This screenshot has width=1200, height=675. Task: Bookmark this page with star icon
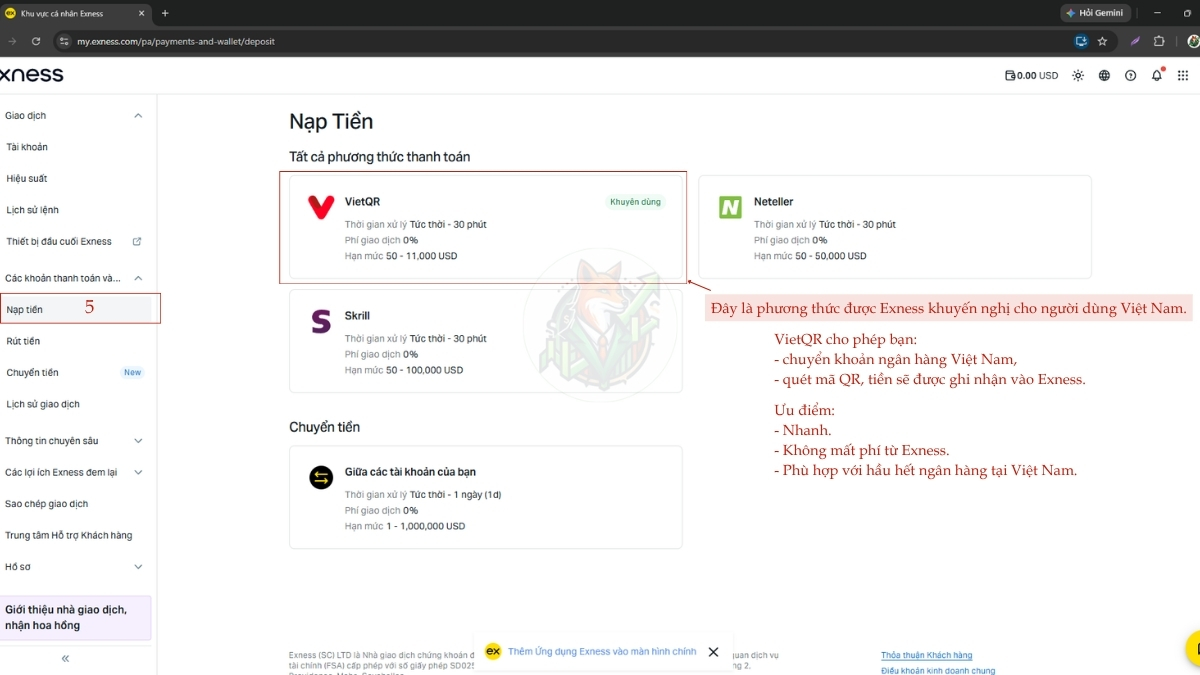click(x=1102, y=41)
